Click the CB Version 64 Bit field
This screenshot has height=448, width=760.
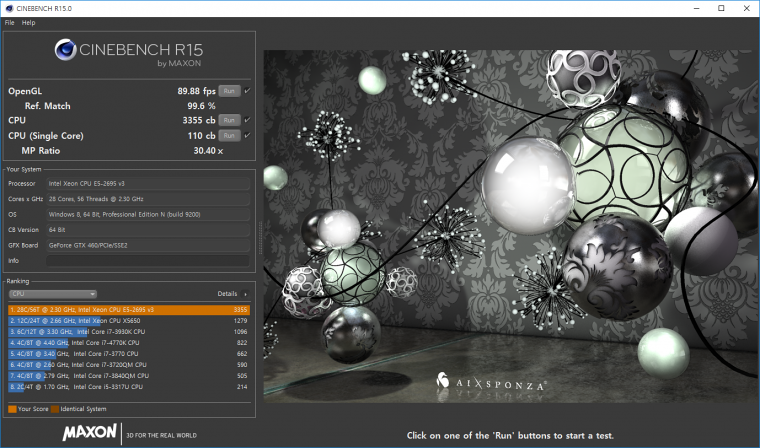pyautogui.click(x=148, y=230)
